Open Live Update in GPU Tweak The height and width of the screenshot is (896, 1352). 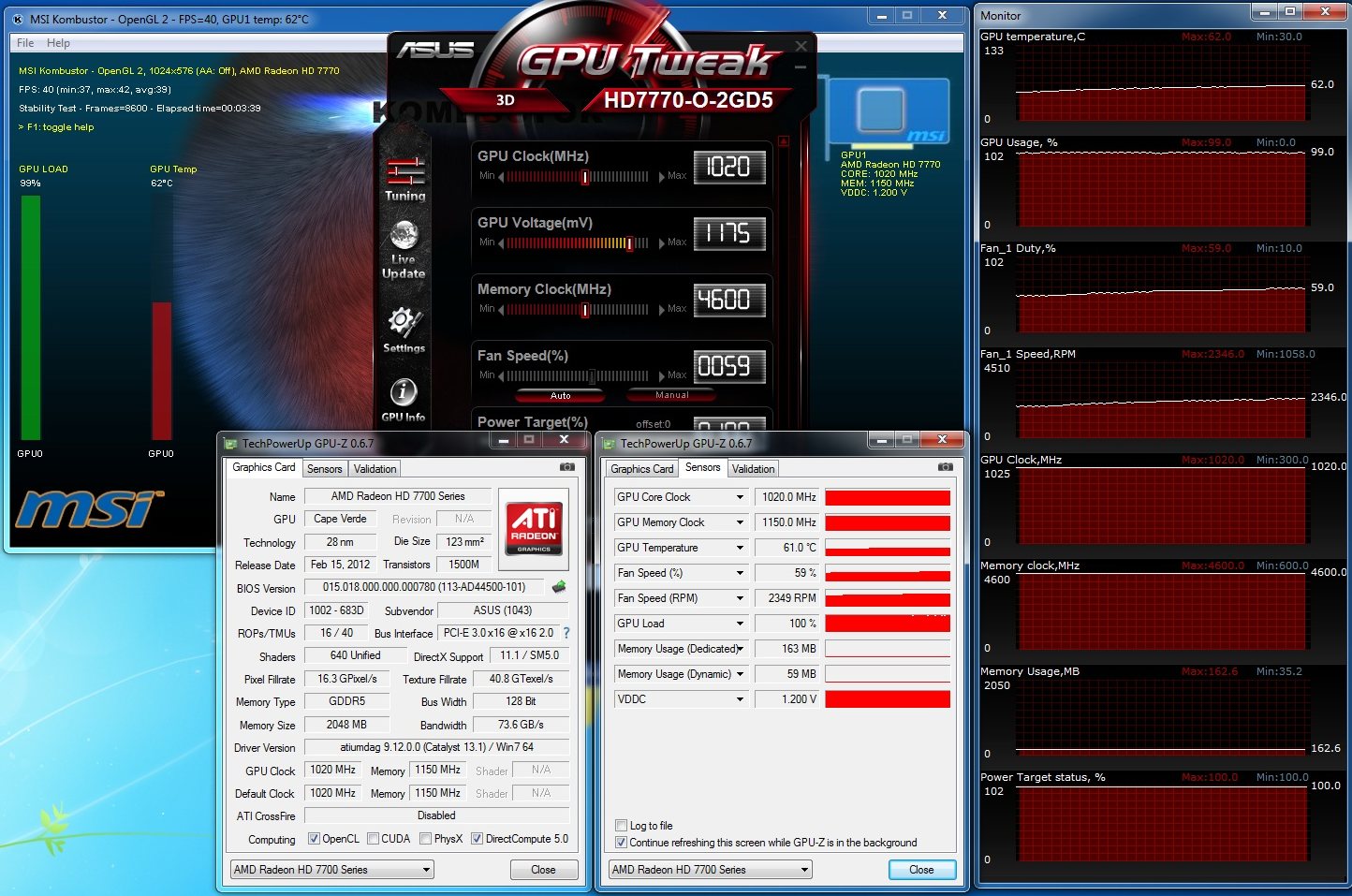pos(404,249)
